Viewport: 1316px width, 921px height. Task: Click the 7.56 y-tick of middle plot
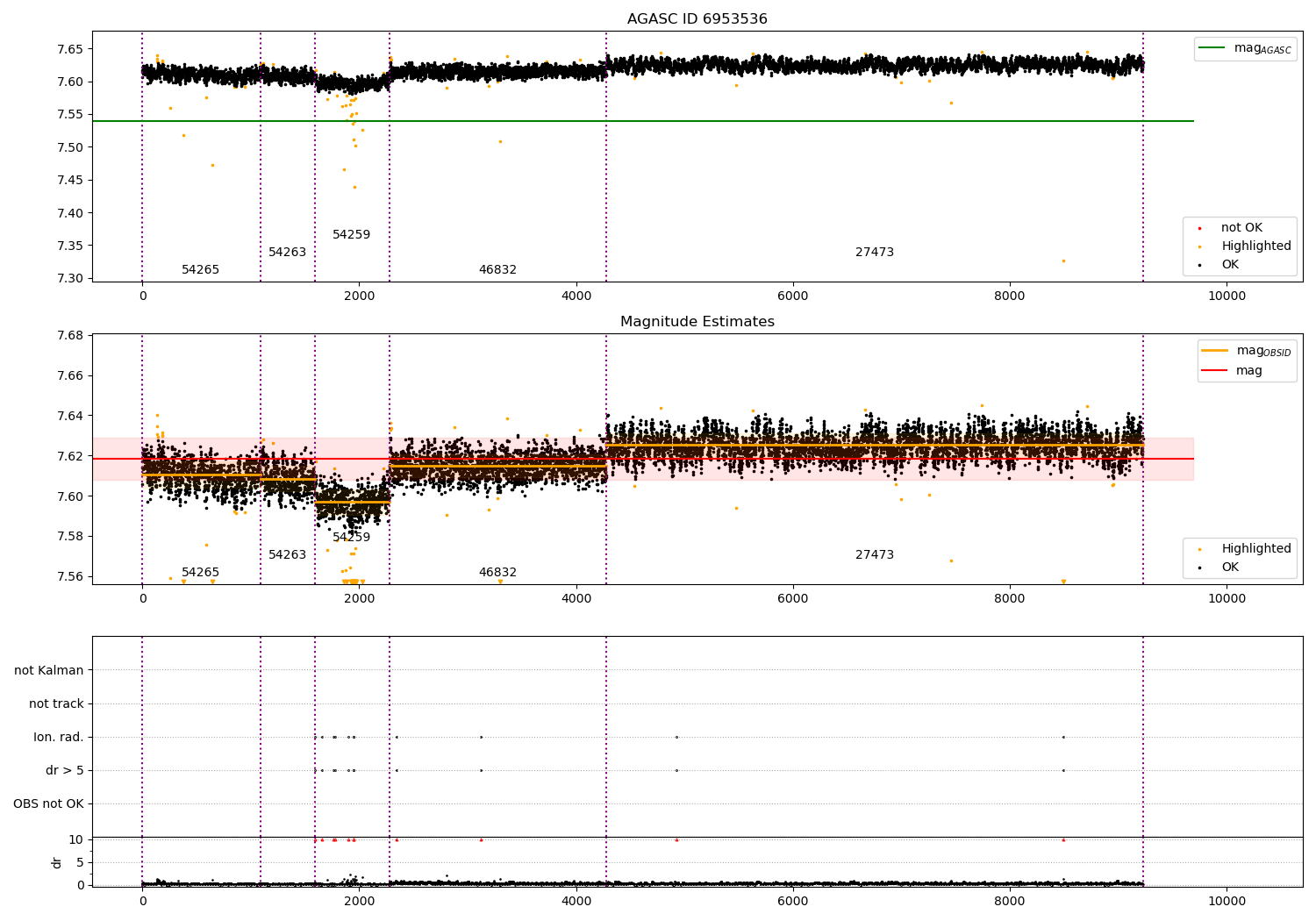pyautogui.click(x=69, y=576)
